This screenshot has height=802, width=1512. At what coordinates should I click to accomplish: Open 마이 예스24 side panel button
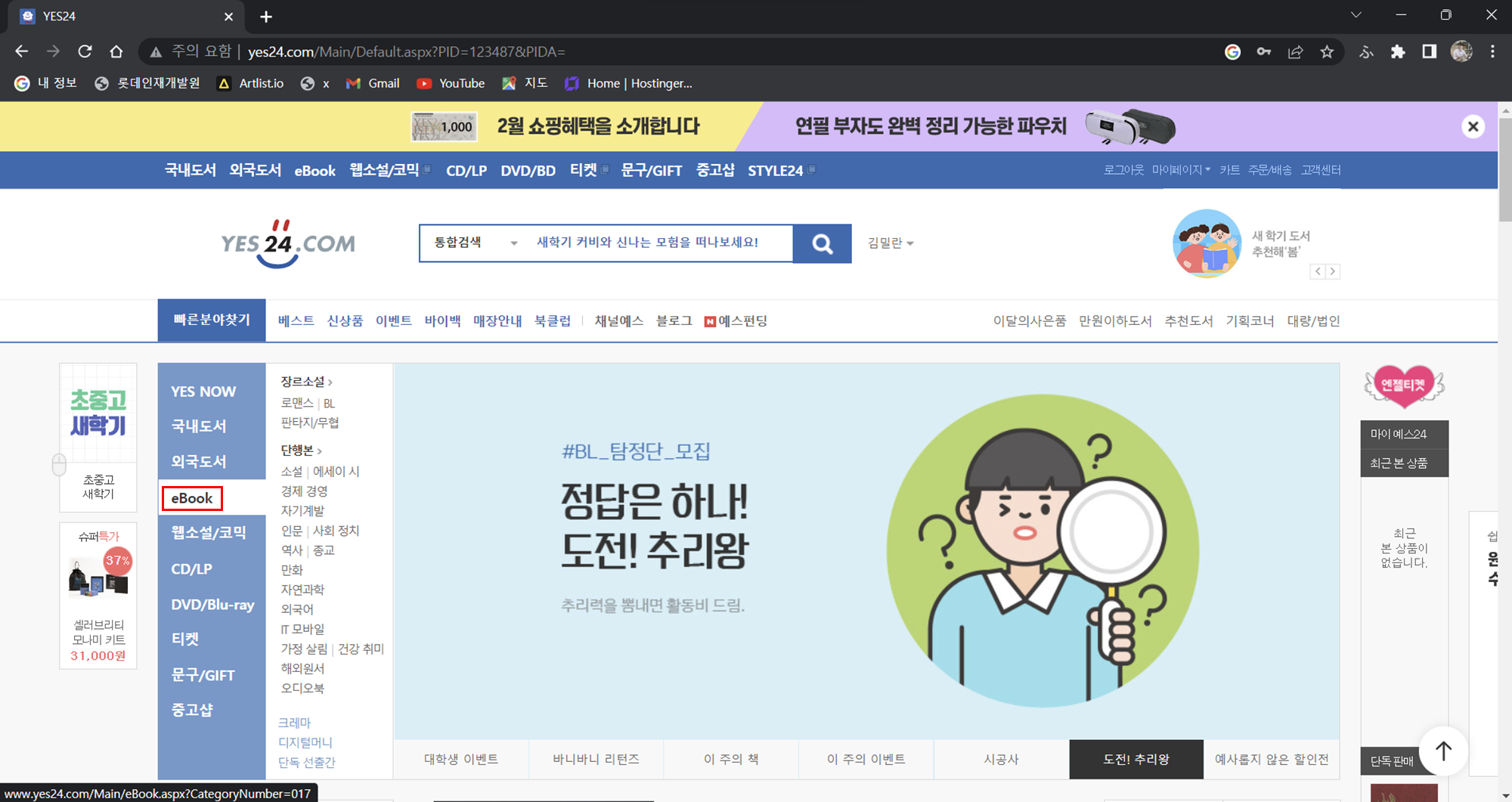coord(1404,434)
